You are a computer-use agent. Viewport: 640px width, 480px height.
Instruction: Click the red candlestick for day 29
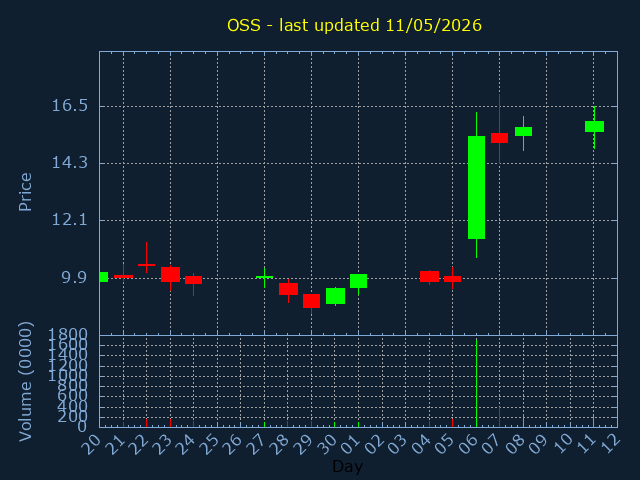pyautogui.click(x=311, y=301)
